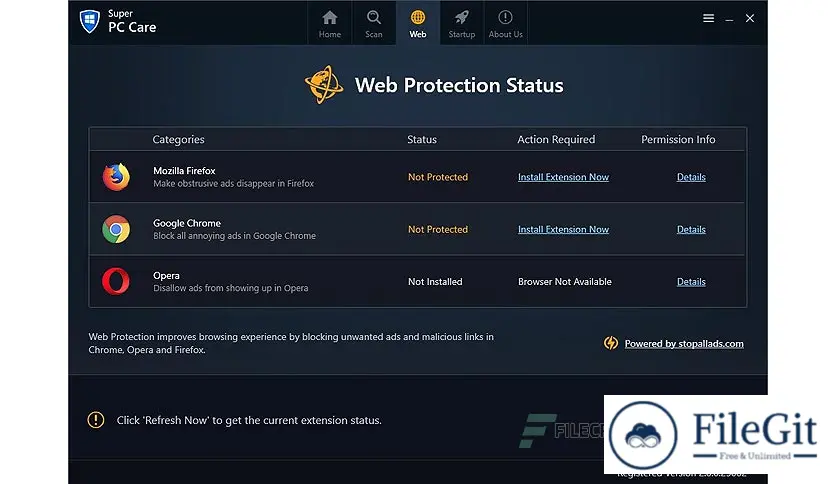Click the Web Protection description paragraph
This screenshot has width=836, height=484.
tap(291, 343)
